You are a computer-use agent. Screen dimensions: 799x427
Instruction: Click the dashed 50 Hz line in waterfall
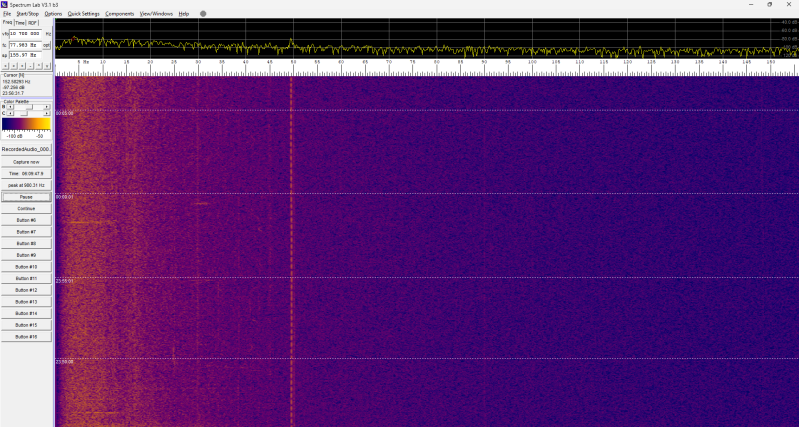coord(292,252)
